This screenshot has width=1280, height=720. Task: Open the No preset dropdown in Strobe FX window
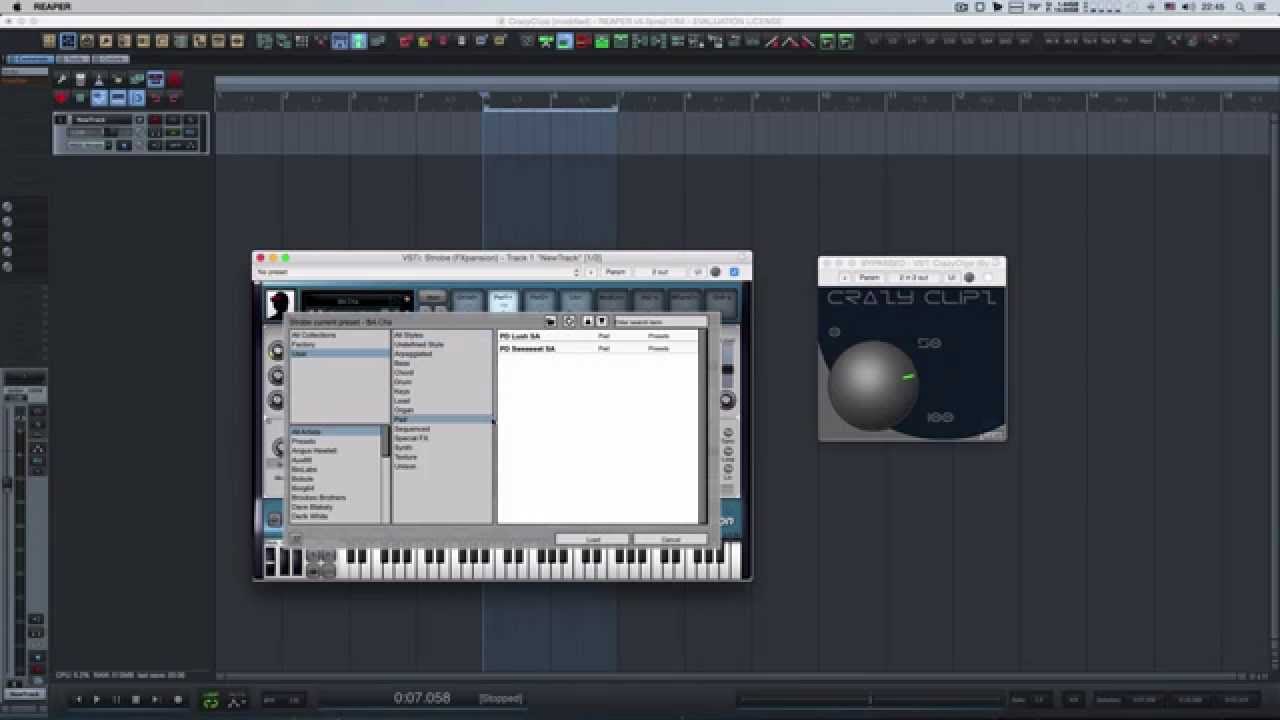(418, 272)
